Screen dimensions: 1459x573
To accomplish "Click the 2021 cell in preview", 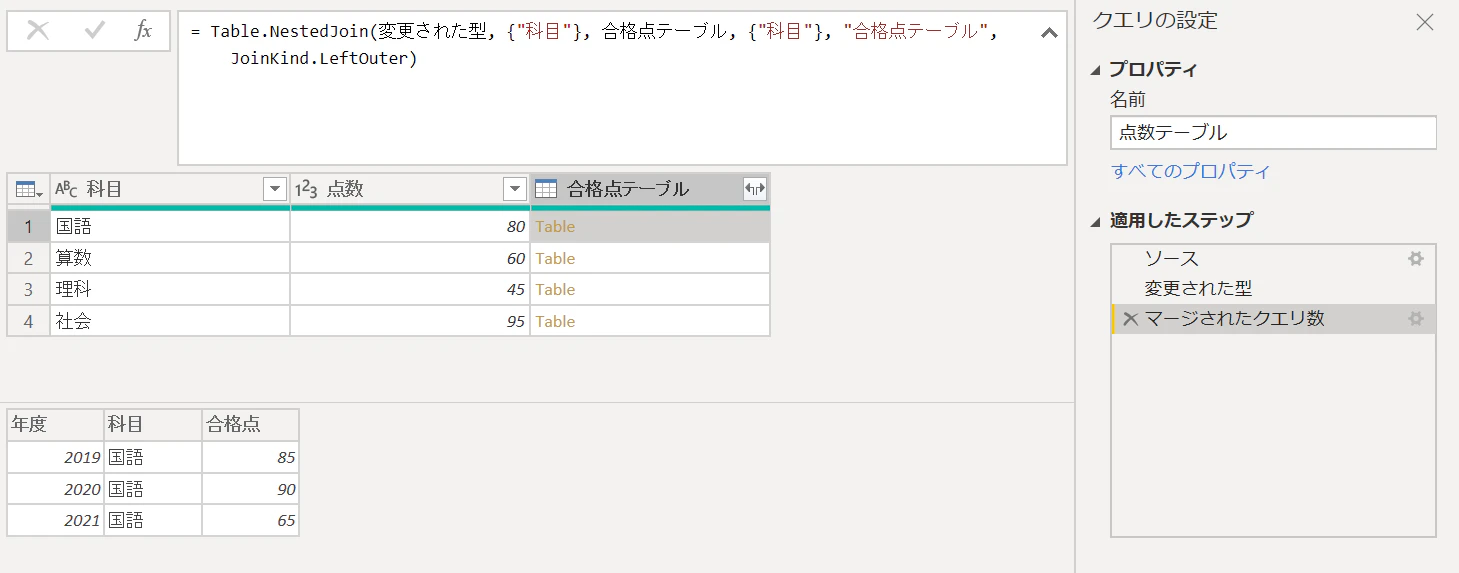I will point(55,520).
